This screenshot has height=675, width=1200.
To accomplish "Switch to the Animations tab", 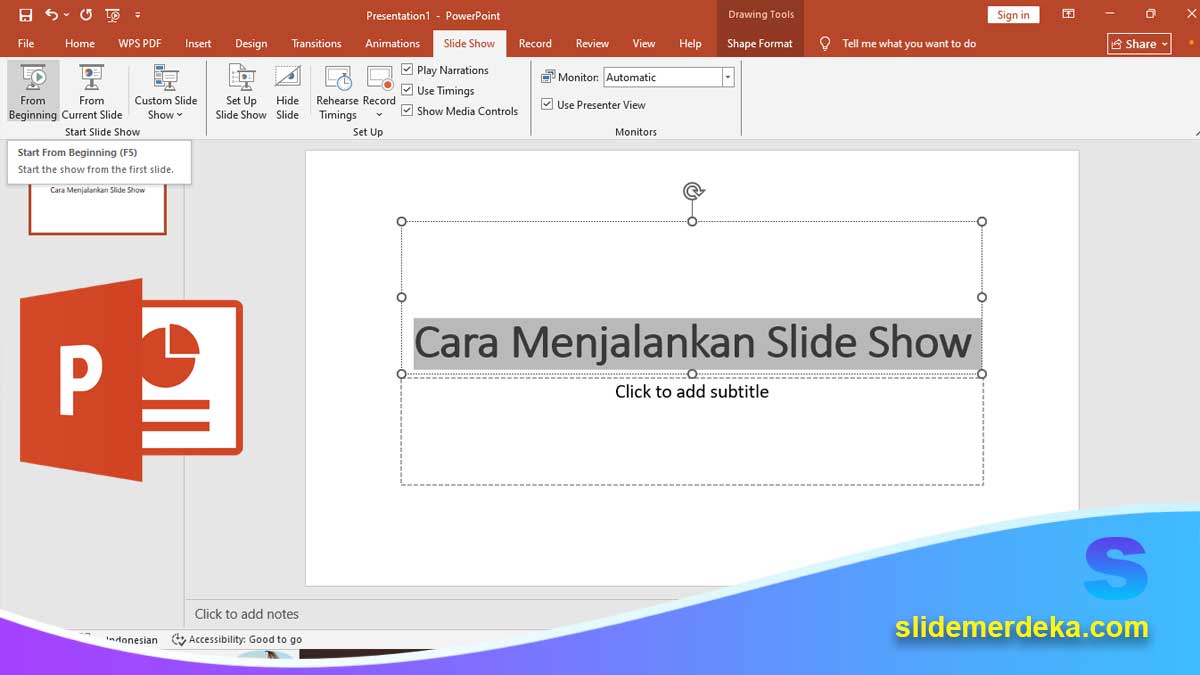I will (392, 43).
